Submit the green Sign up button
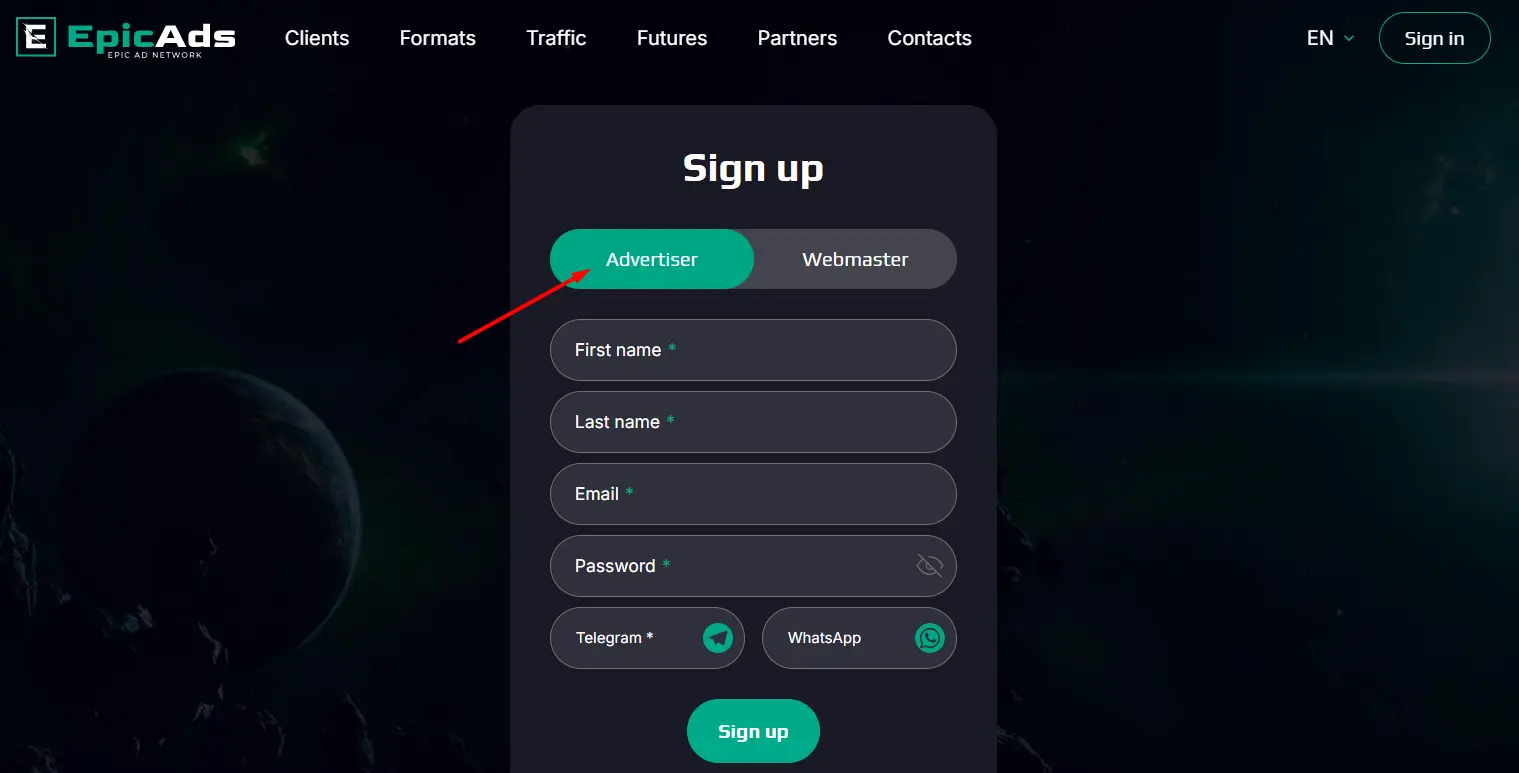1519x773 pixels. pos(753,731)
